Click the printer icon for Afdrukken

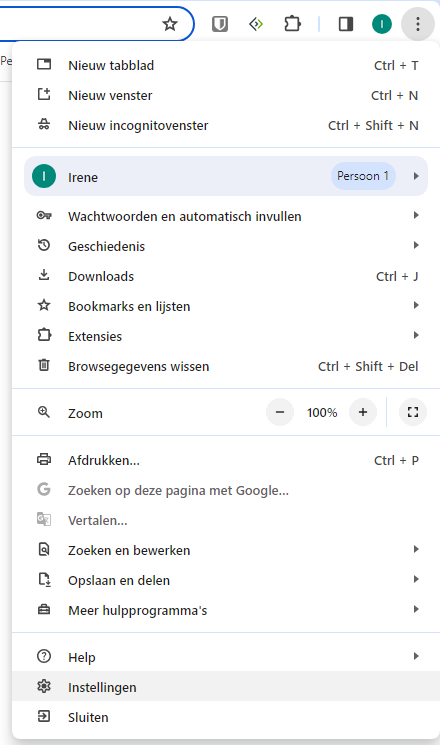[44, 459]
